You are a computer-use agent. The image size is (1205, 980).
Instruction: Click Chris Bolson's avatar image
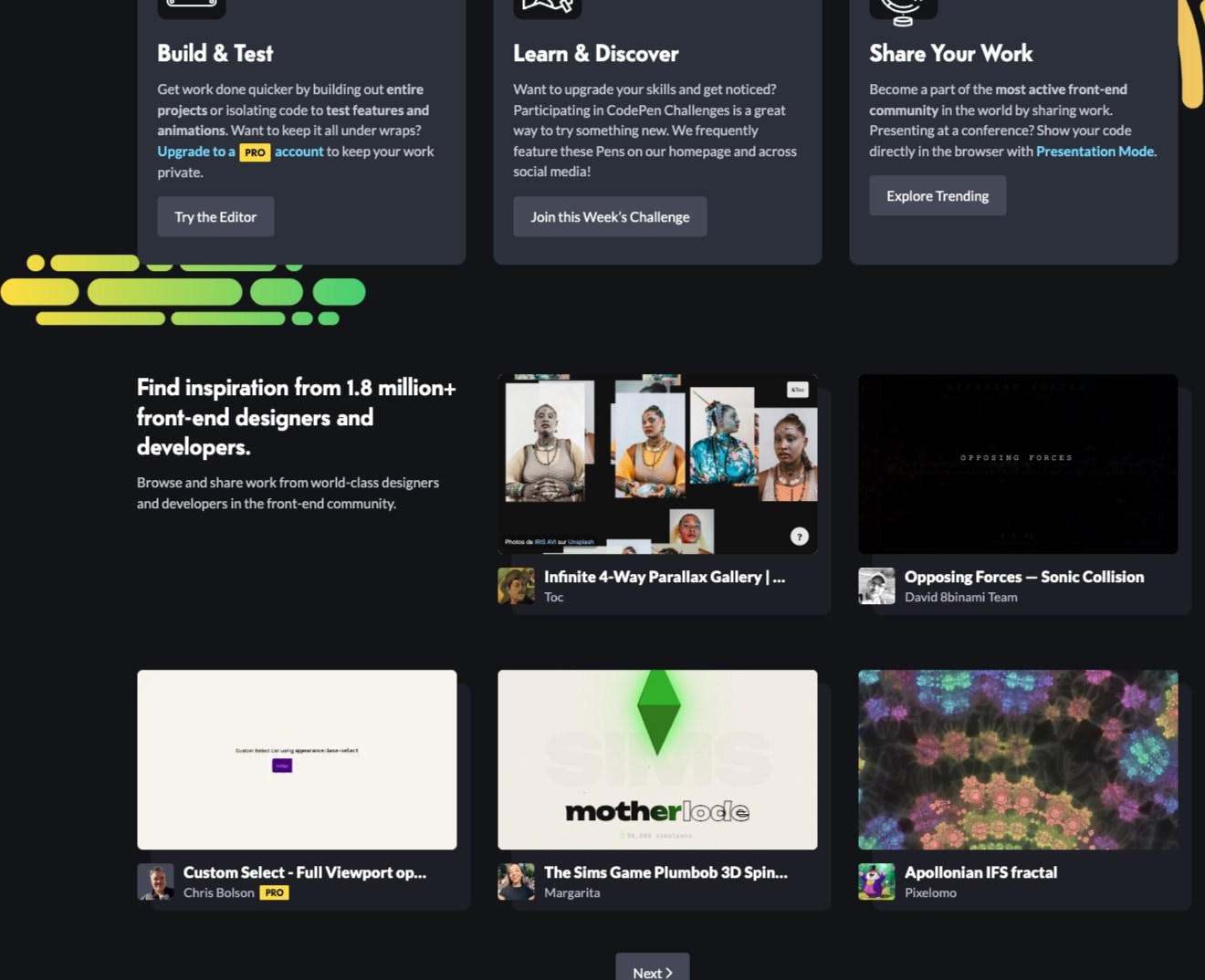tap(155, 881)
